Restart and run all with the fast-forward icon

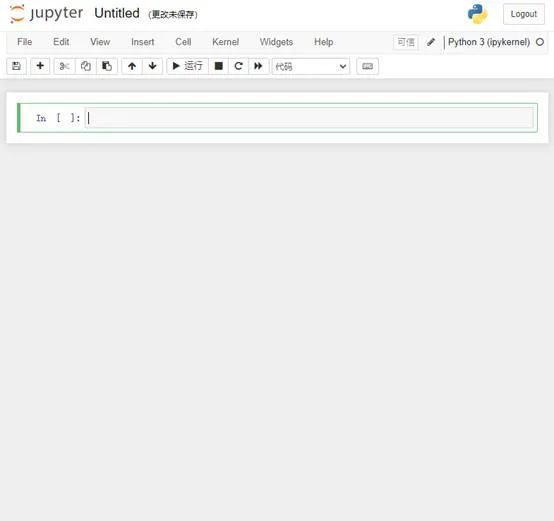pyautogui.click(x=258, y=66)
